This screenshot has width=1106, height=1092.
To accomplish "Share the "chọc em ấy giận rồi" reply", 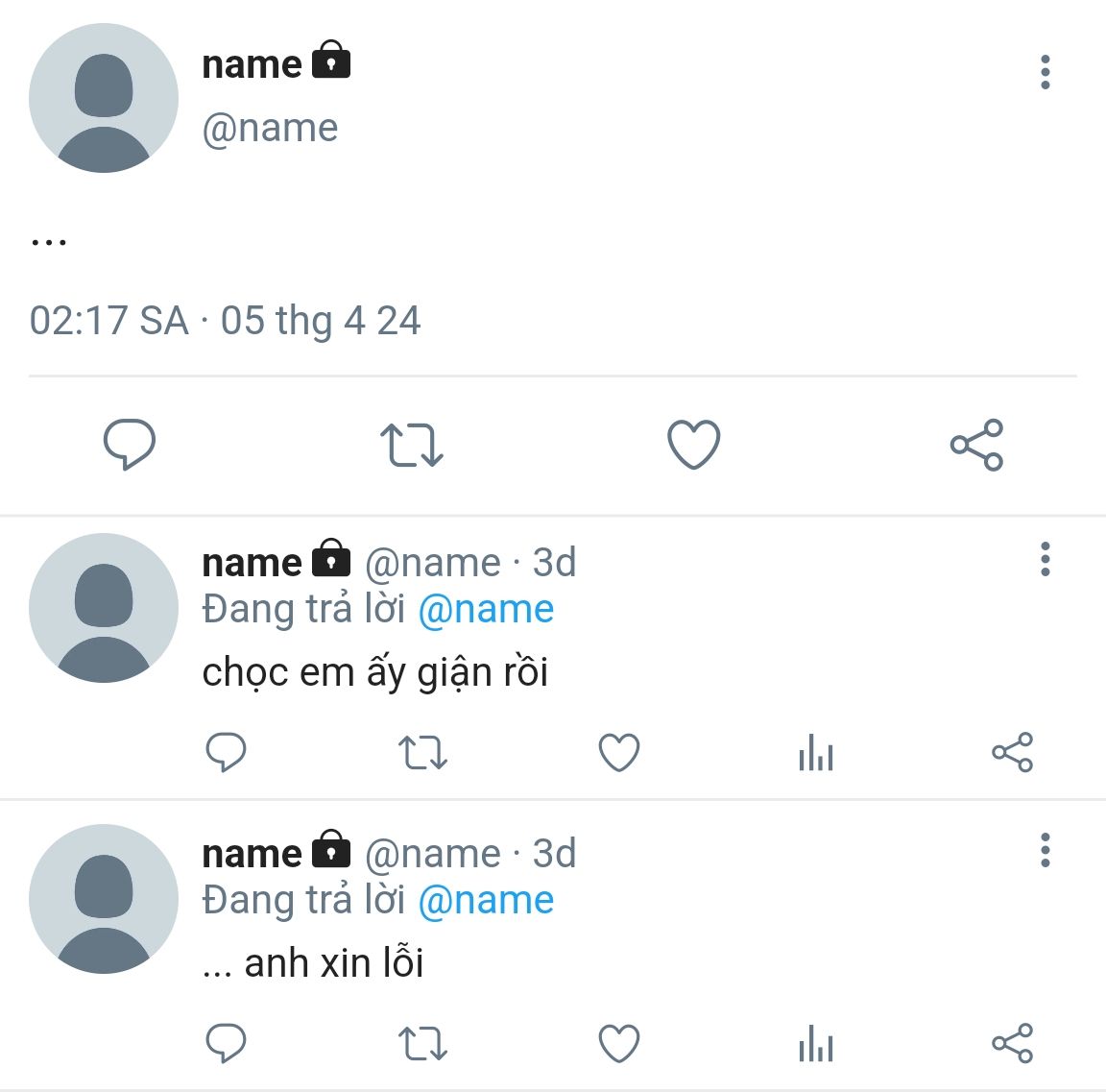I will 1012,752.
